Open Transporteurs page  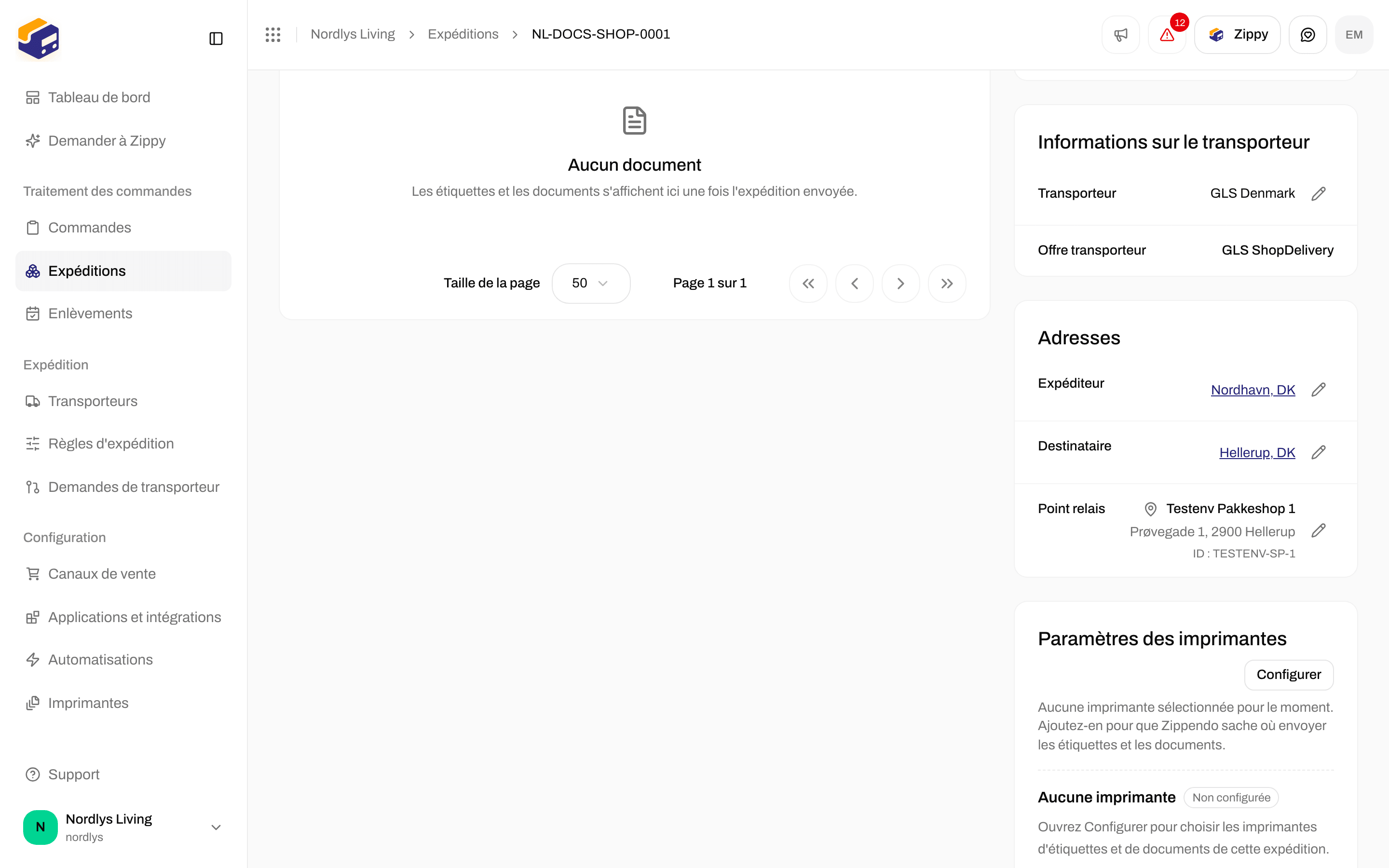pyautogui.click(x=123, y=401)
